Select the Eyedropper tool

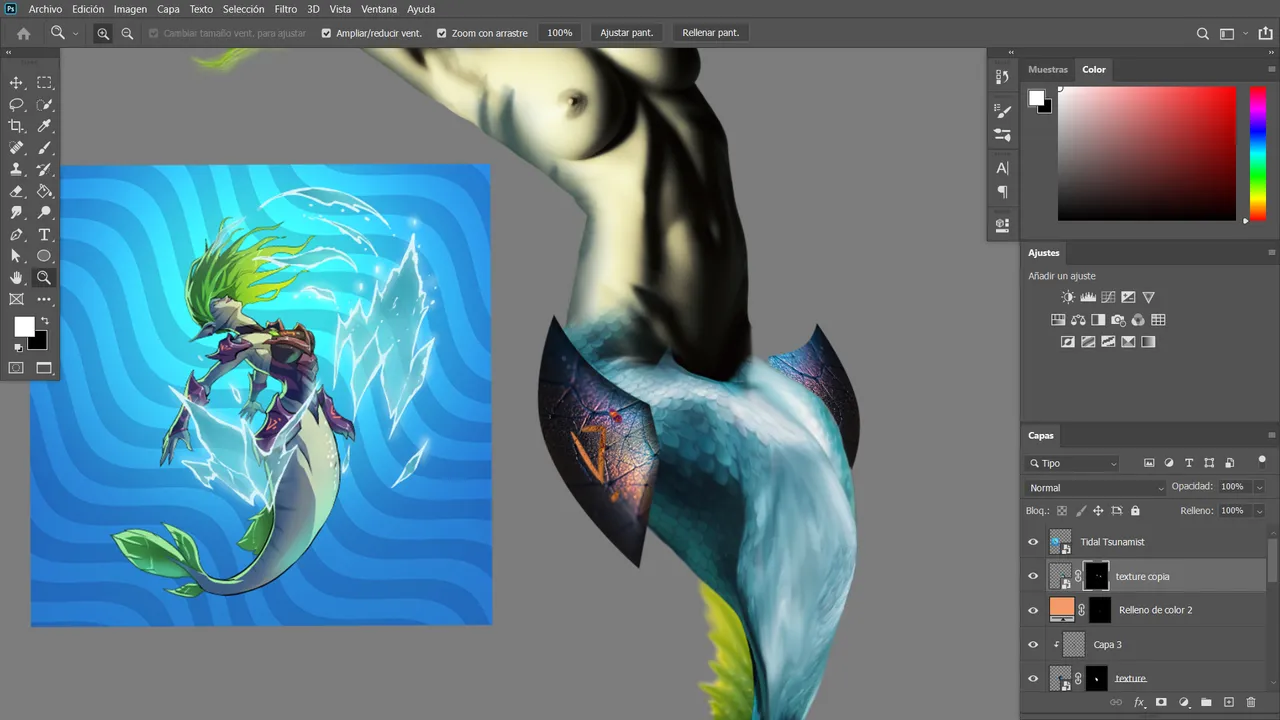coord(44,126)
